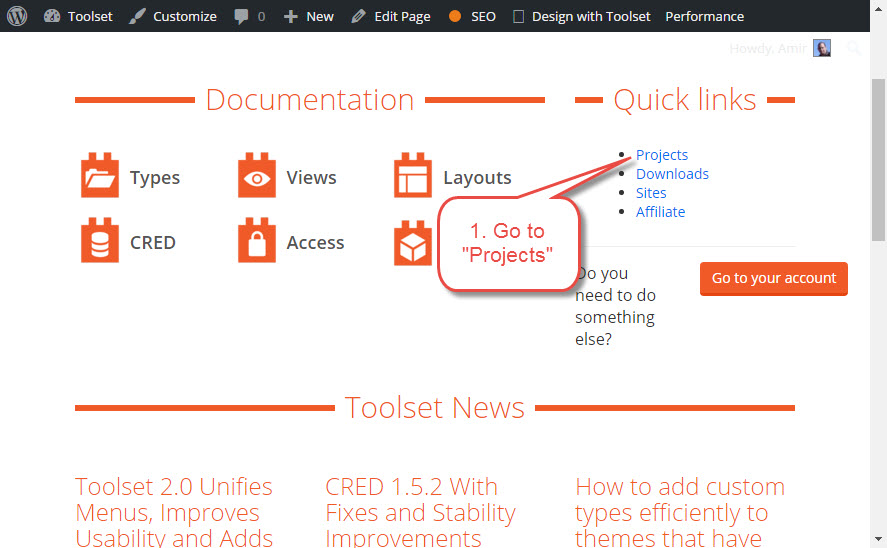Open the CRED documentation link
887x548 pixels.
(x=153, y=243)
